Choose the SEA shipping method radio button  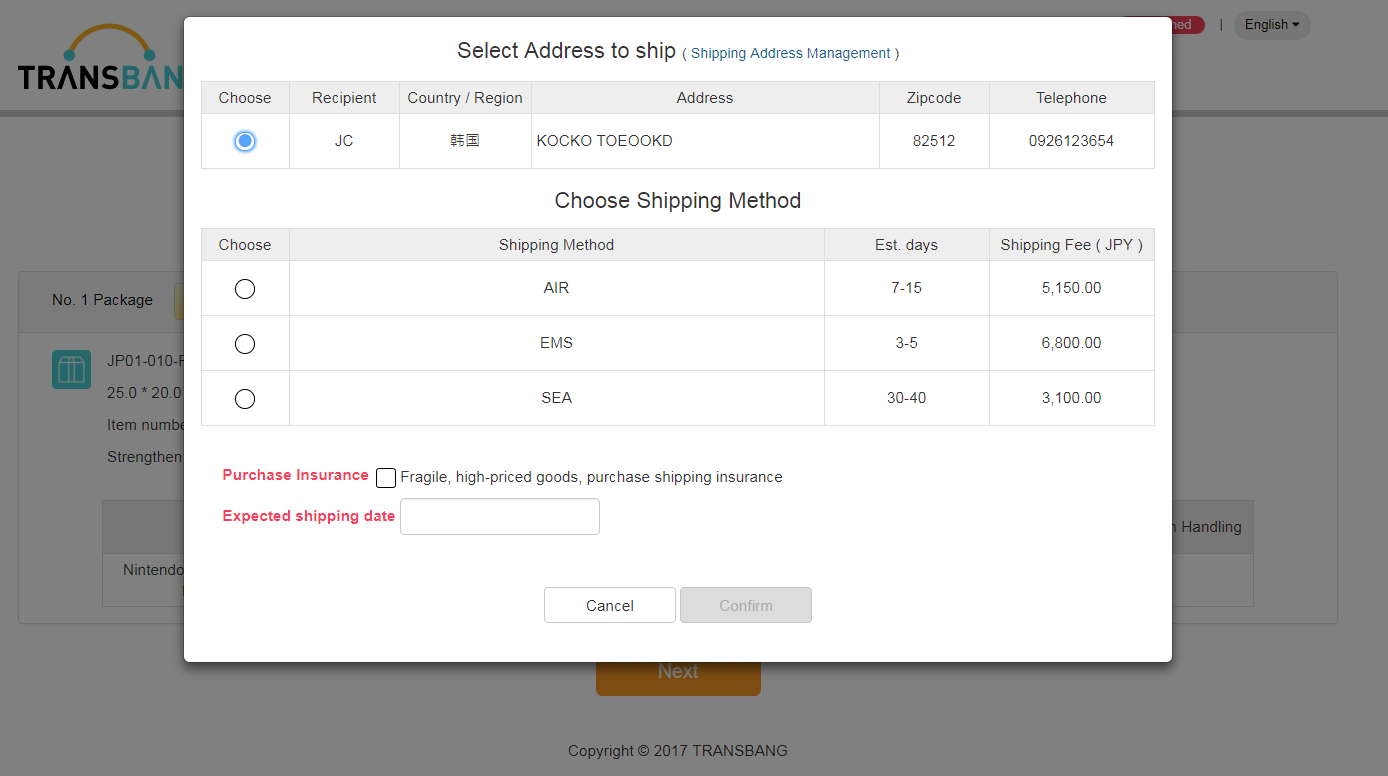pos(245,399)
